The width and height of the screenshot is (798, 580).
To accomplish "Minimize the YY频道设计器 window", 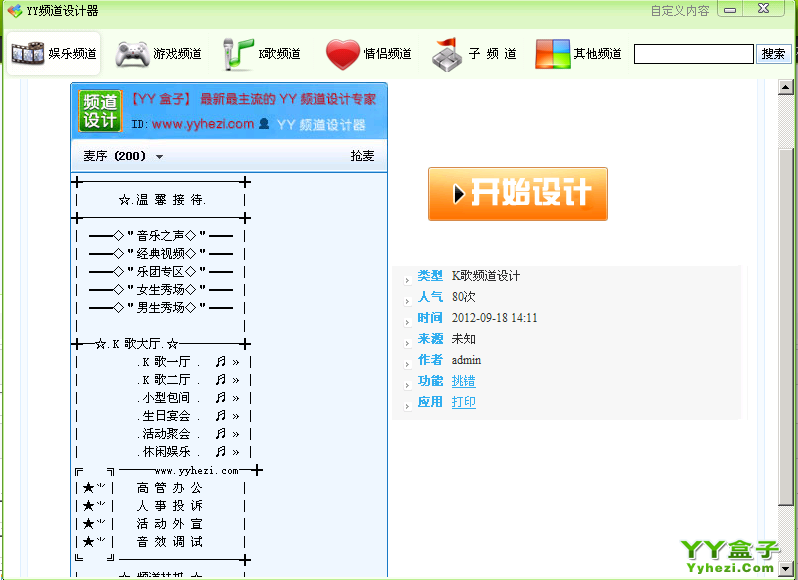I will 730,9.
